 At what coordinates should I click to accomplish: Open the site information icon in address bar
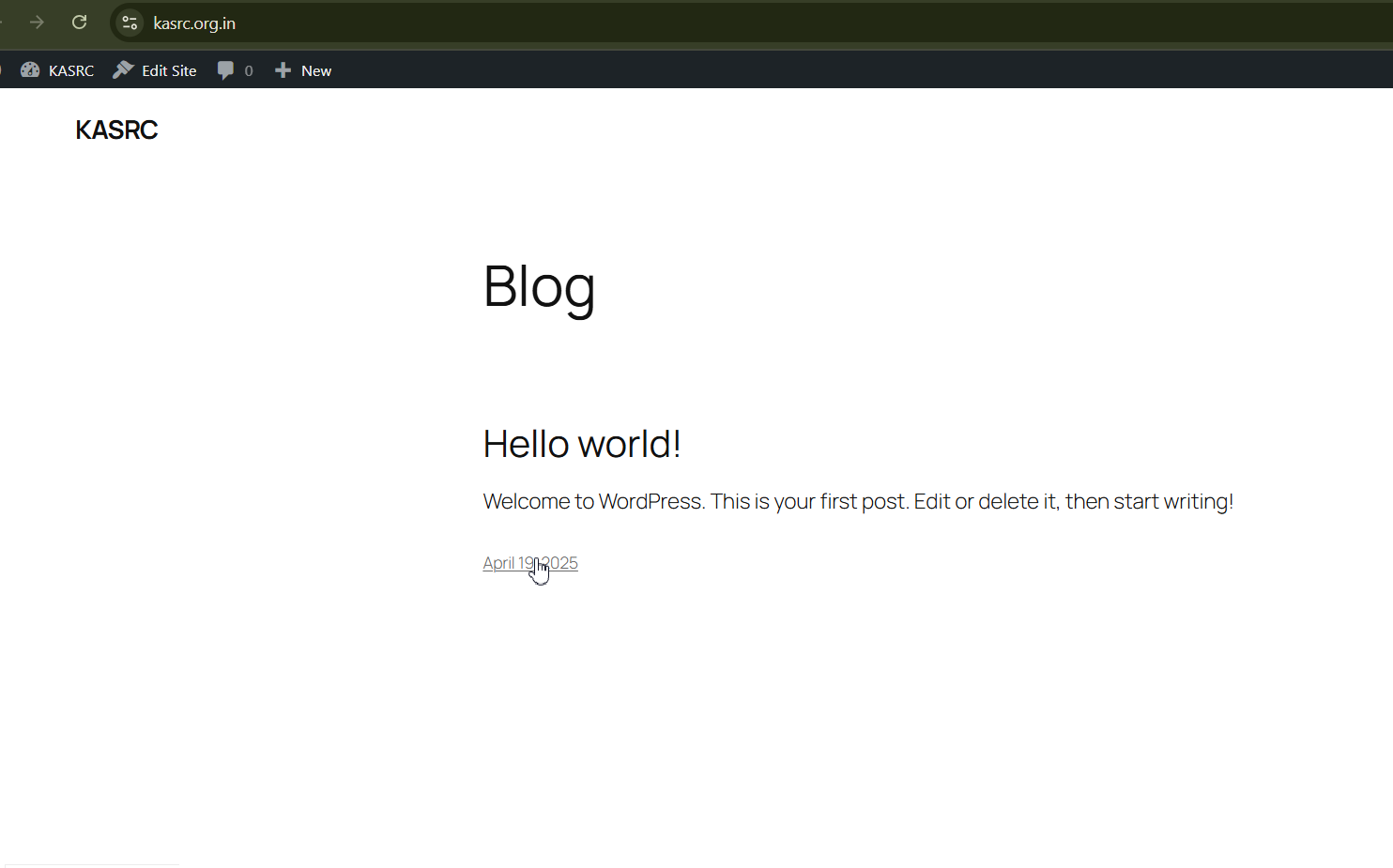(130, 23)
